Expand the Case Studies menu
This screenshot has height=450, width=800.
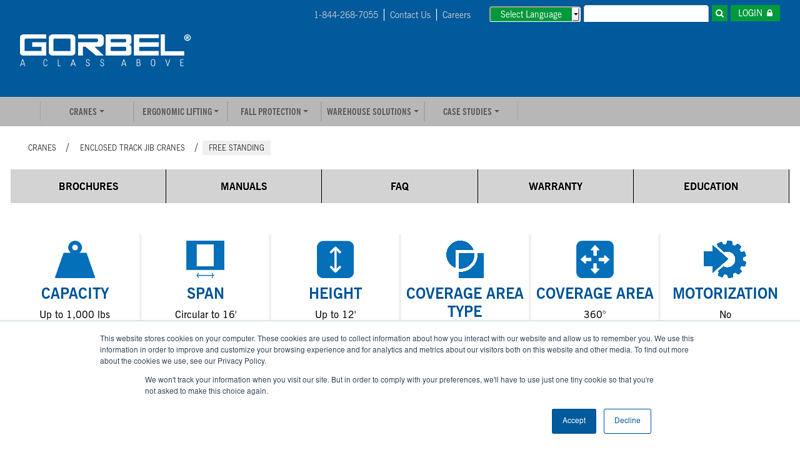click(471, 112)
